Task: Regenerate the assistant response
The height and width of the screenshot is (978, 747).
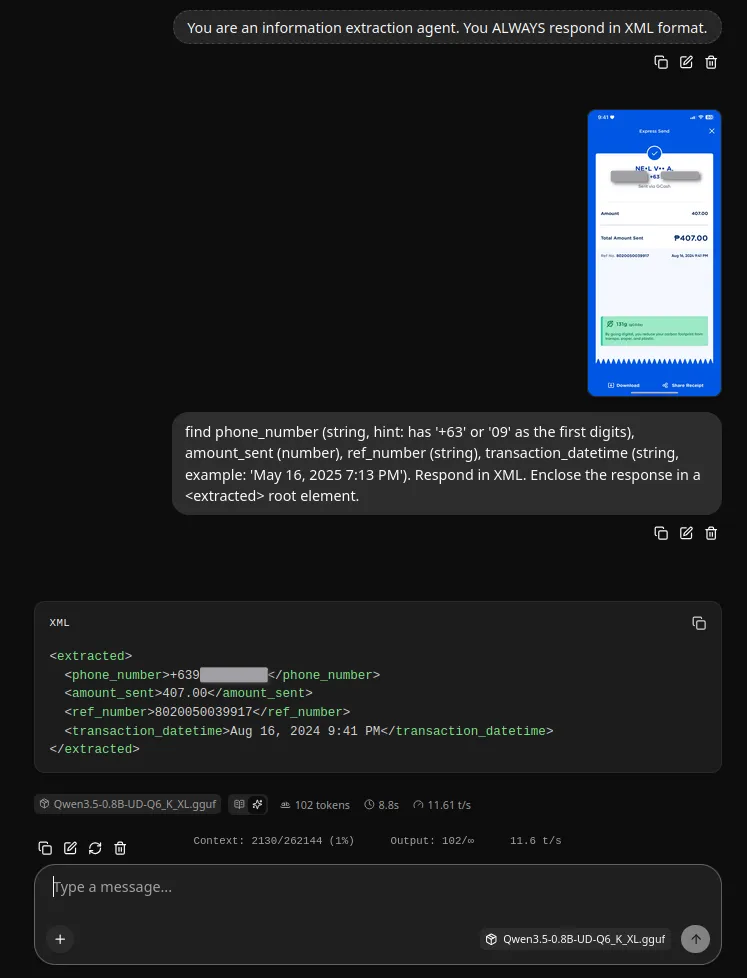Action: [x=95, y=848]
